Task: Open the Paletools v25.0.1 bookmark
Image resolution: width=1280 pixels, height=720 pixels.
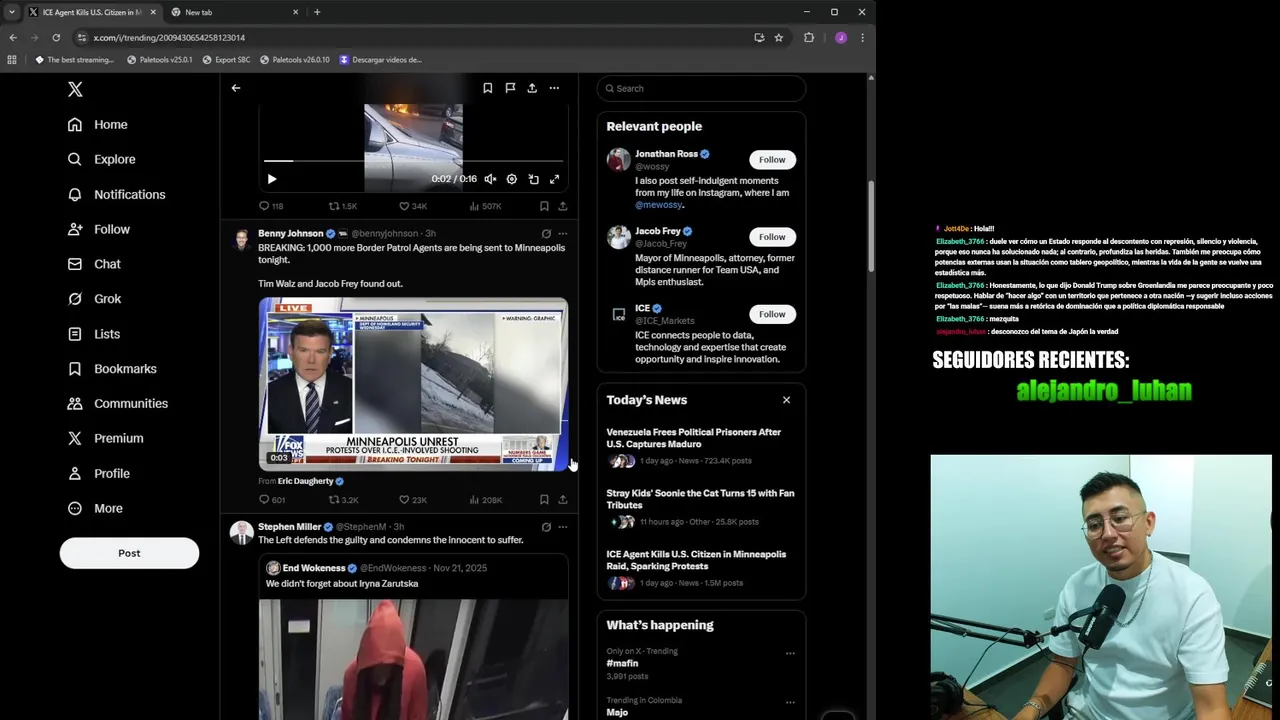Action: pyautogui.click(x=160, y=60)
